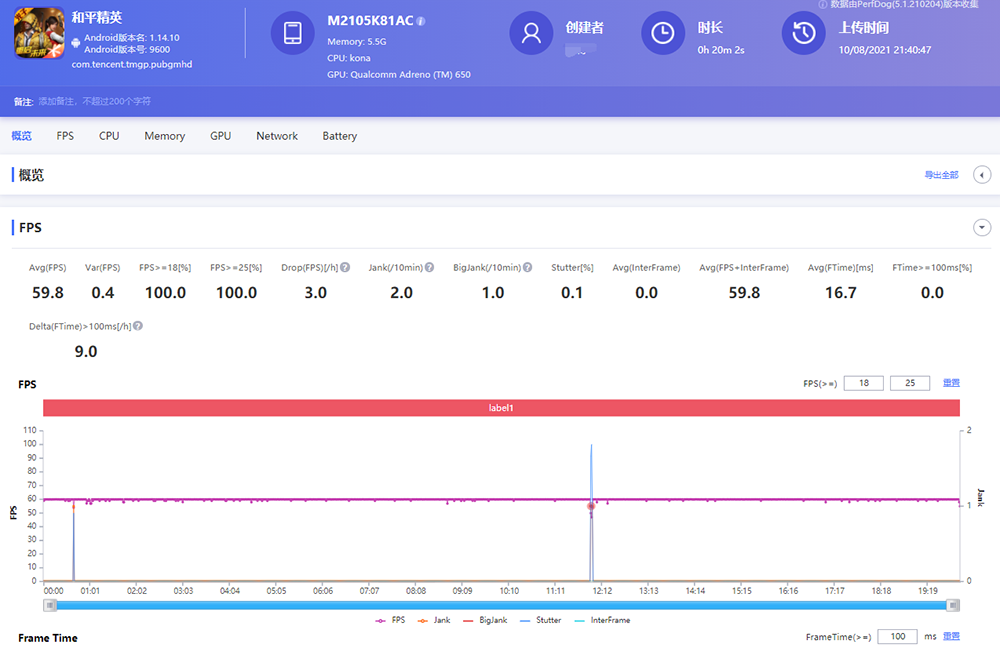This screenshot has width=1000, height=648.
Task: Click the BigJank(/10min) value 1.0
Action: point(492,293)
